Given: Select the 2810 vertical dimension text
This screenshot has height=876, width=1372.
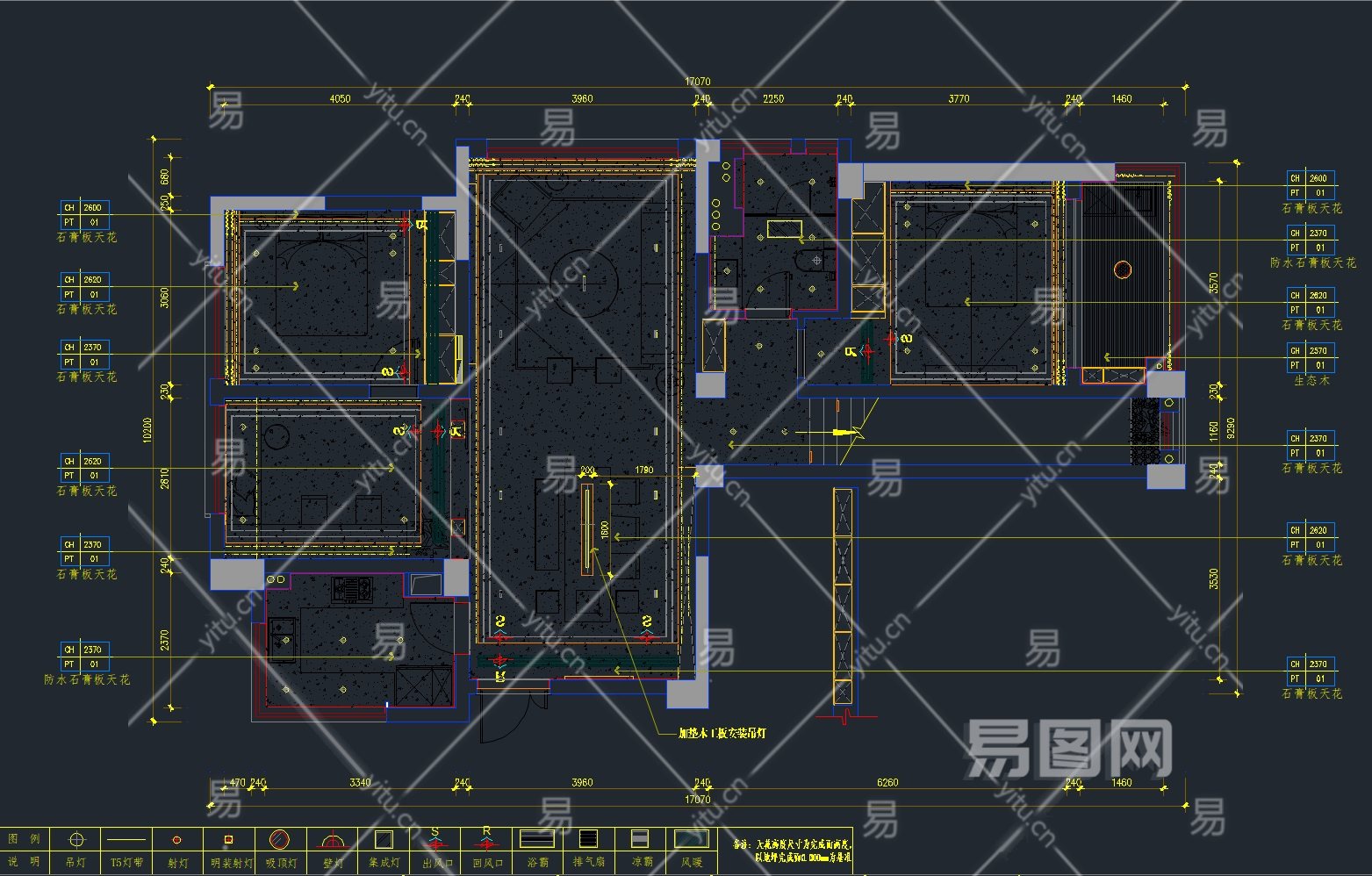Looking at the screenshot, I should click(165, 478).
